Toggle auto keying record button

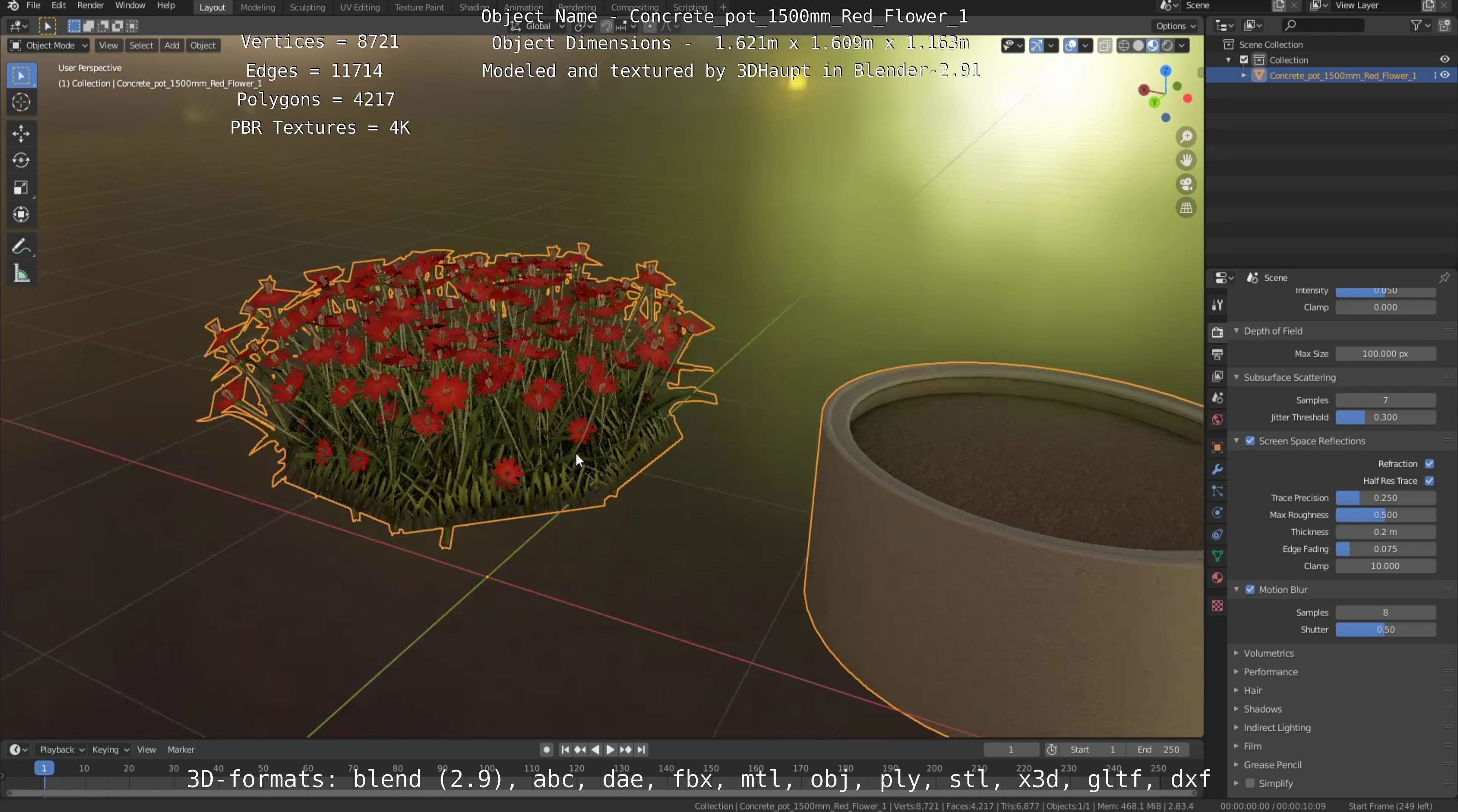pos(546,750)
